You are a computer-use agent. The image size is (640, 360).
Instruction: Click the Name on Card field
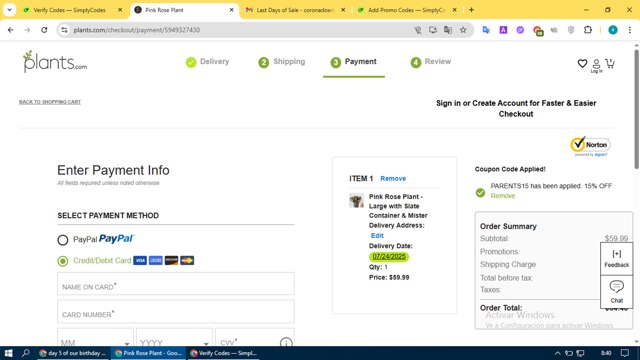(176, 284)
